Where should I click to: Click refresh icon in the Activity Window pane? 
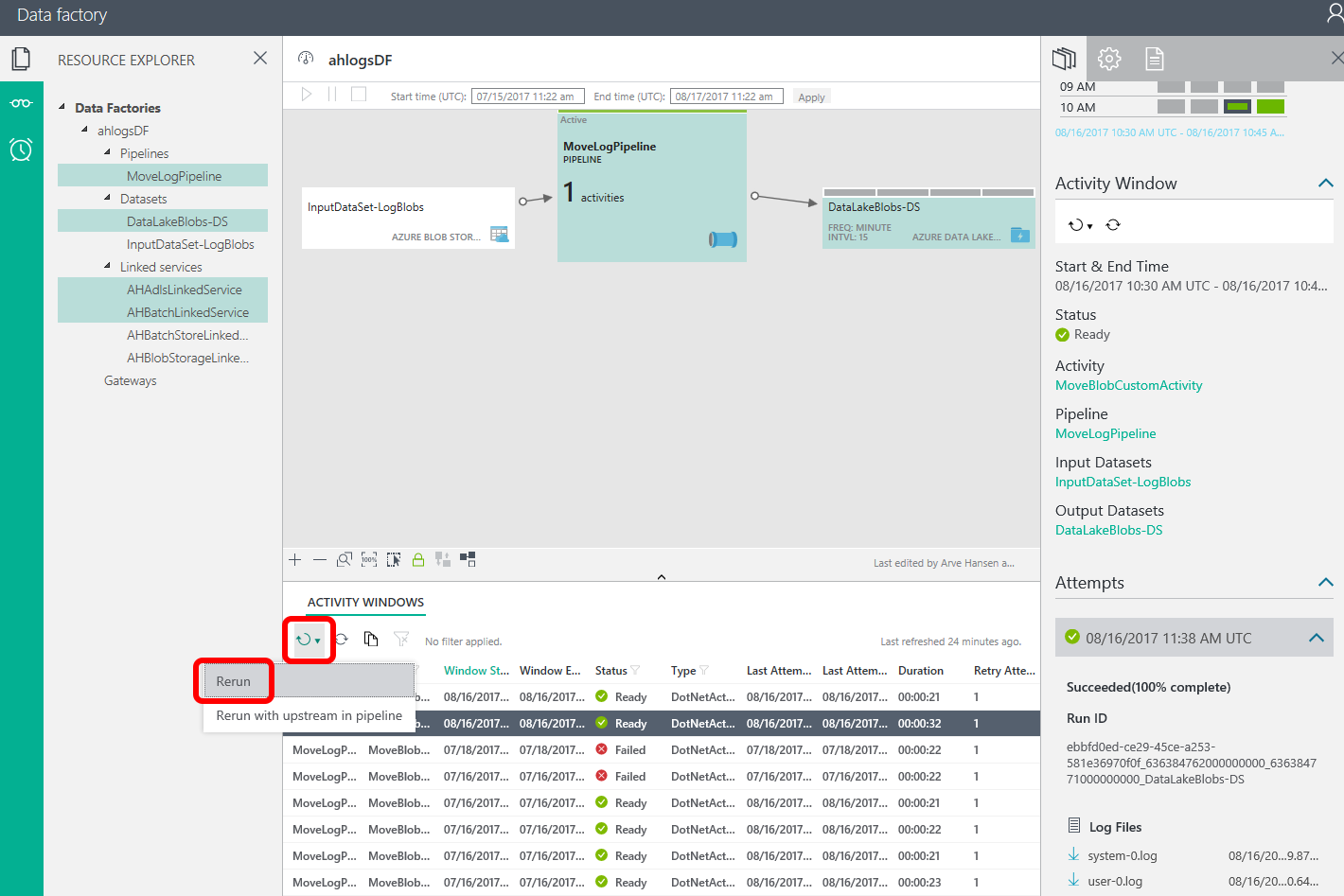(1113, 225)
